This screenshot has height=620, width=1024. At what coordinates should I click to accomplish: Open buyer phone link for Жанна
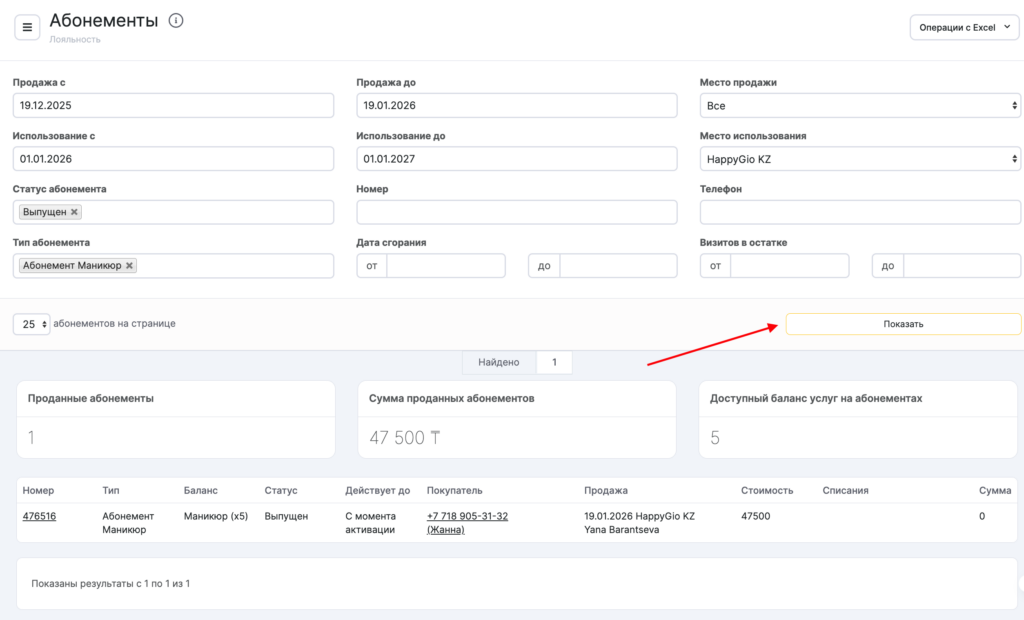(x=467, y=516)
